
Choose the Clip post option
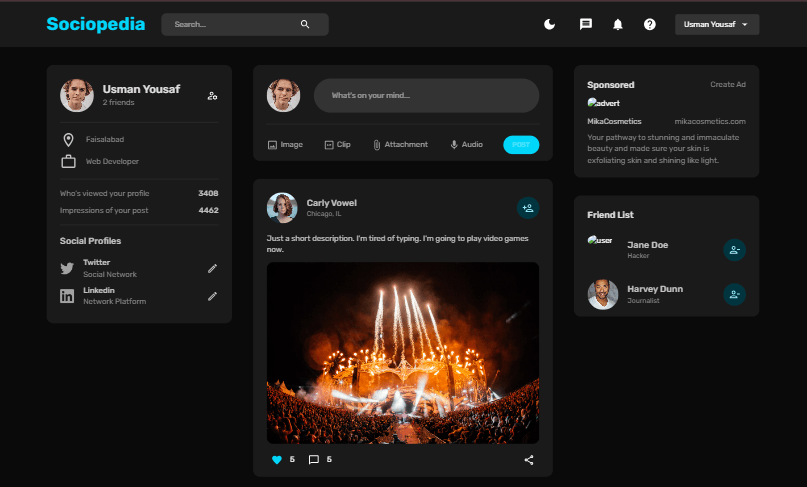click(x=337, y=145)
